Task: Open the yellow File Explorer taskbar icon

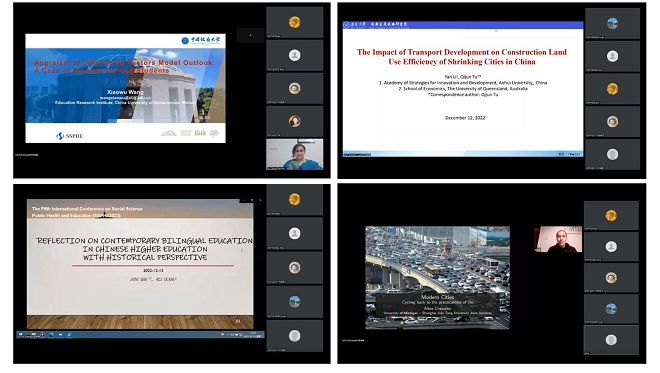Action: [x=34, y=334]
